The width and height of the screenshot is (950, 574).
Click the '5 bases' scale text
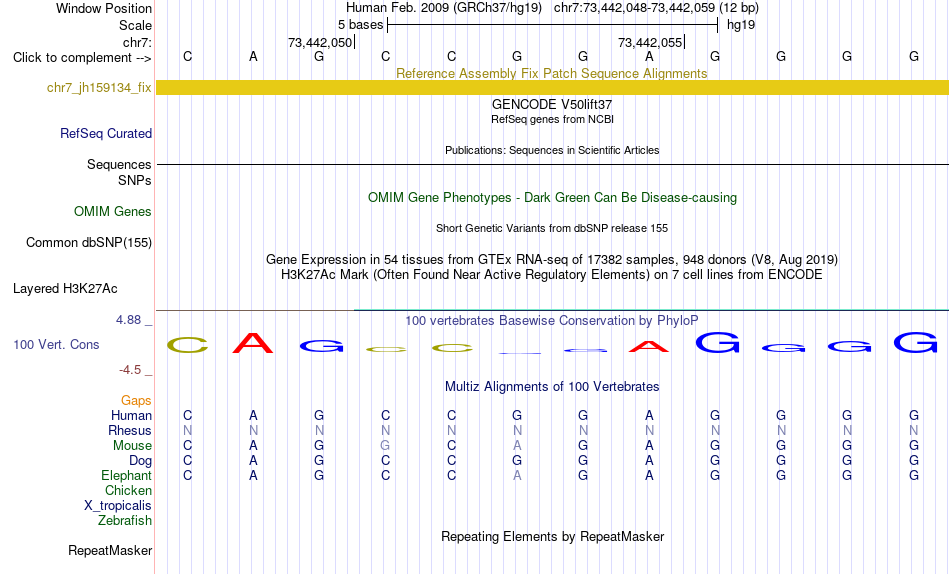click(360, 25)
